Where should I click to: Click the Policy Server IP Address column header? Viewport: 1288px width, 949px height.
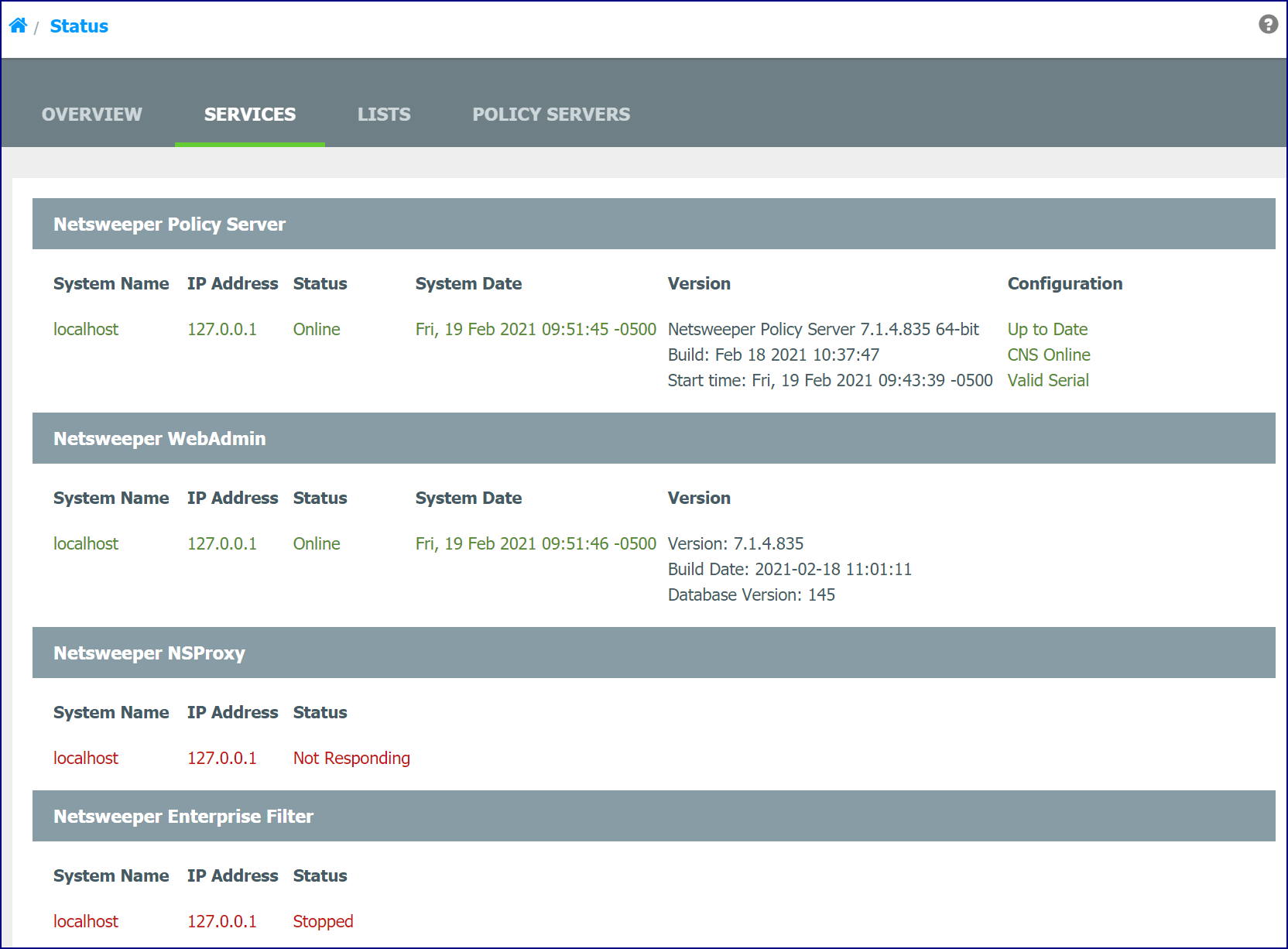(232, 283)
